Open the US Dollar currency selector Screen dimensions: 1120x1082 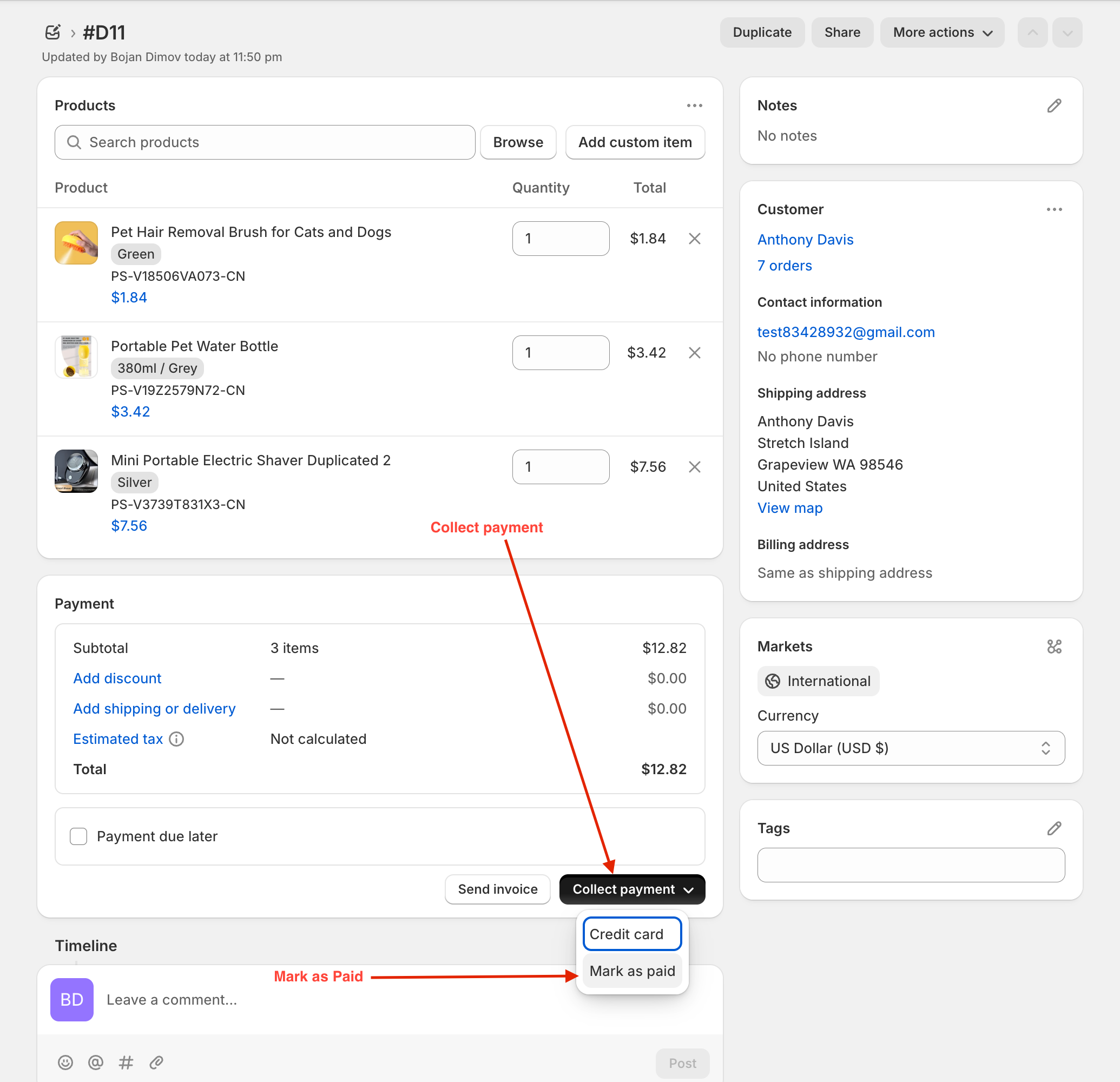[x=910, y=748]
